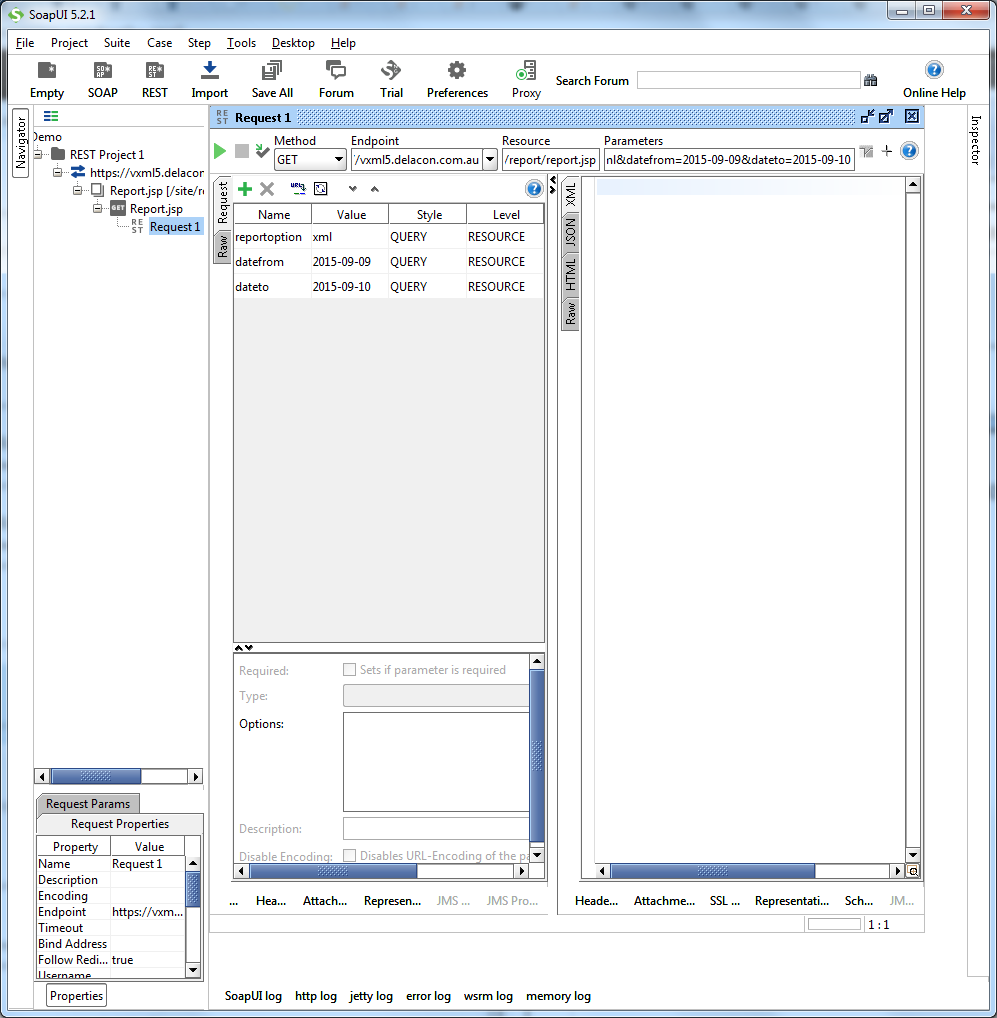Image resolution: width=997 pixels, height=1018 pixels.
Task: Click the checkmark icon beside the stop button
Action: coord(262,151)
